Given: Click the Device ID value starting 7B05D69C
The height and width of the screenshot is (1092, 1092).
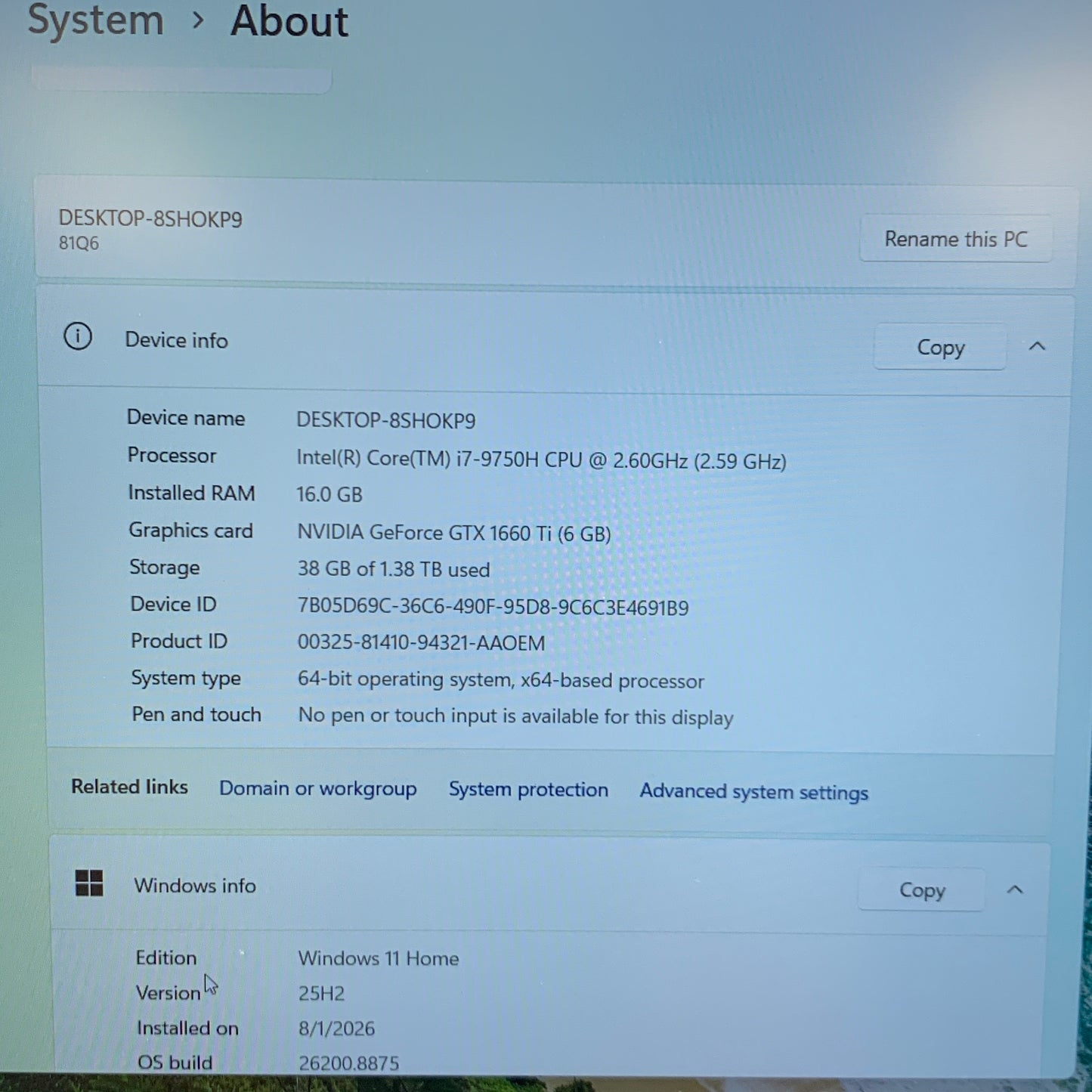Looking at the screenshot, I should pos(493,607).
